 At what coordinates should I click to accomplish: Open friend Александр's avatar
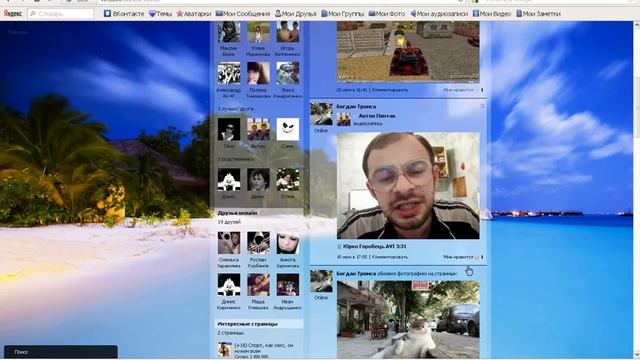coord(229,73)
